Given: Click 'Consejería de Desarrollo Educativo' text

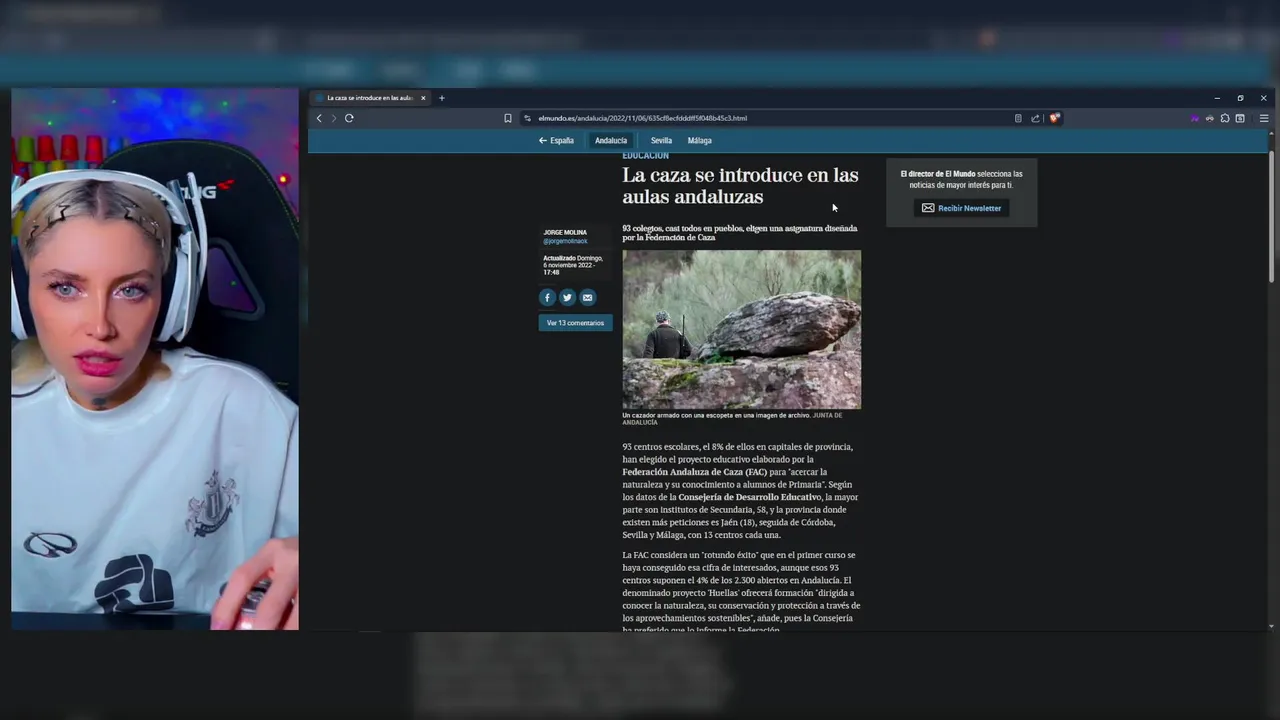Looking at the screenshot, I should (749, 497).
